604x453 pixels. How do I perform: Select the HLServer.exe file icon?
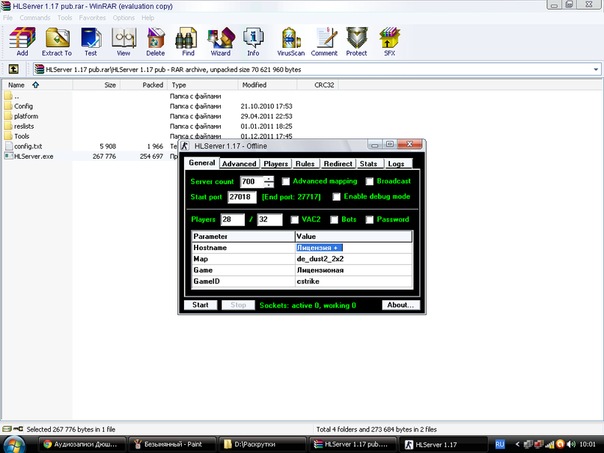tap(8, 156)
